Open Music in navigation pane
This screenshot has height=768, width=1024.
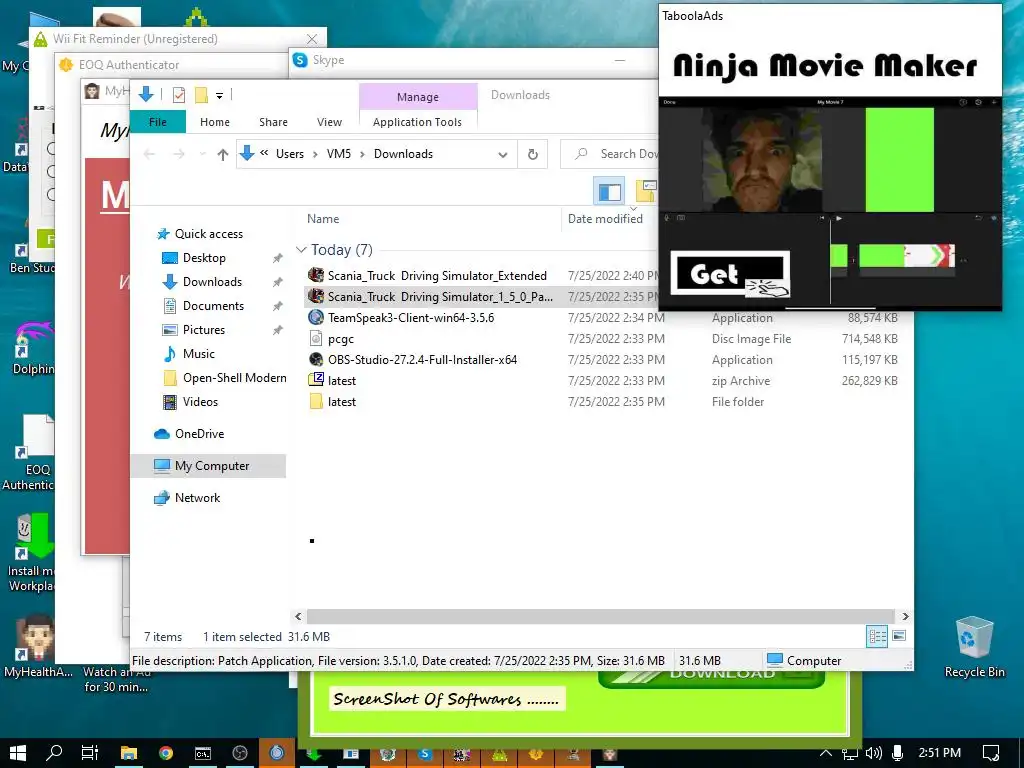[199, 354]
